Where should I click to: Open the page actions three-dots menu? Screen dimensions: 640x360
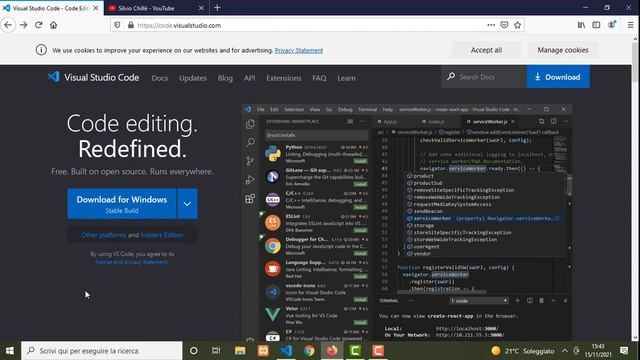(x=491, y=25)
